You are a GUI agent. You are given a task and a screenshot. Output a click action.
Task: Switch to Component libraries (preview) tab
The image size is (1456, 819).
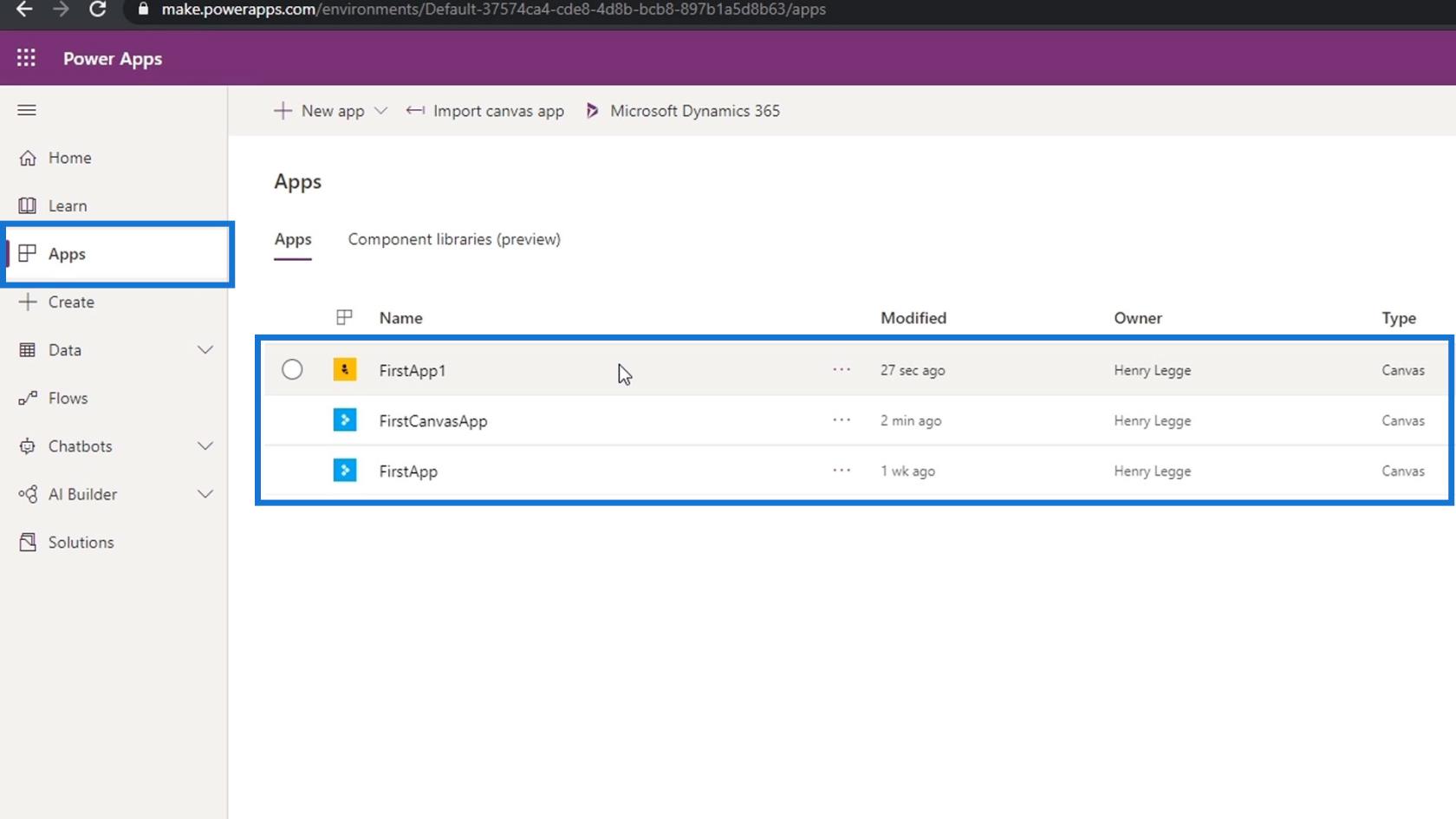pyautogui.click(x=454, y=239)
